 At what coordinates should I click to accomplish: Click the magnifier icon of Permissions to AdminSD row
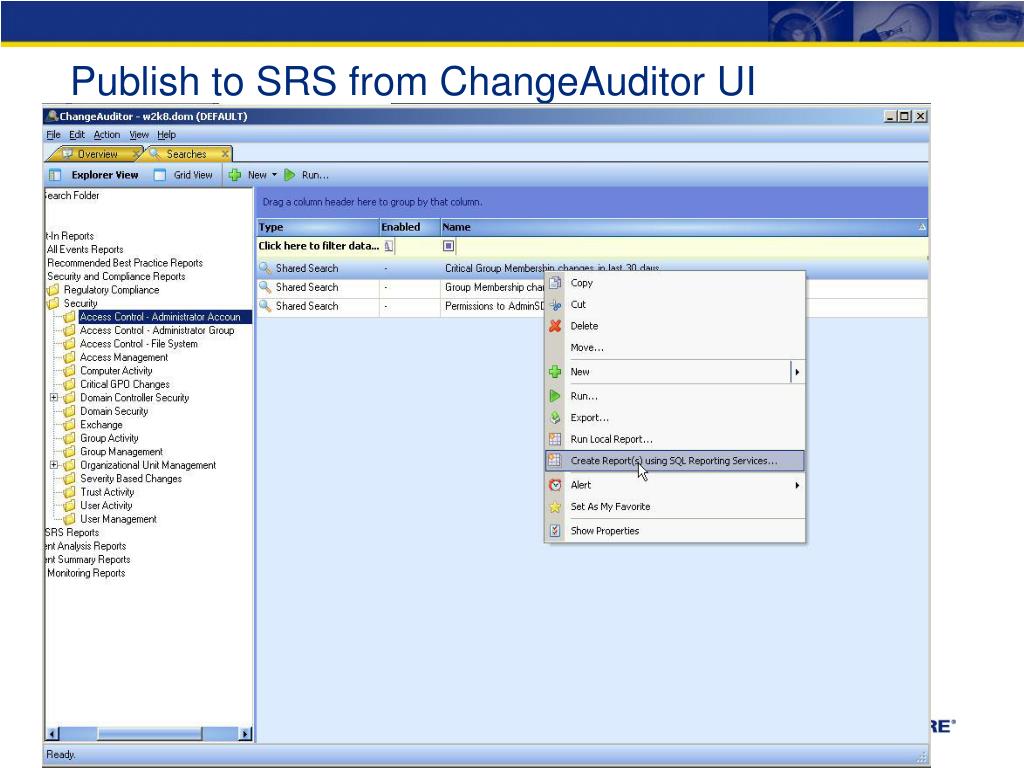[264, 306]
